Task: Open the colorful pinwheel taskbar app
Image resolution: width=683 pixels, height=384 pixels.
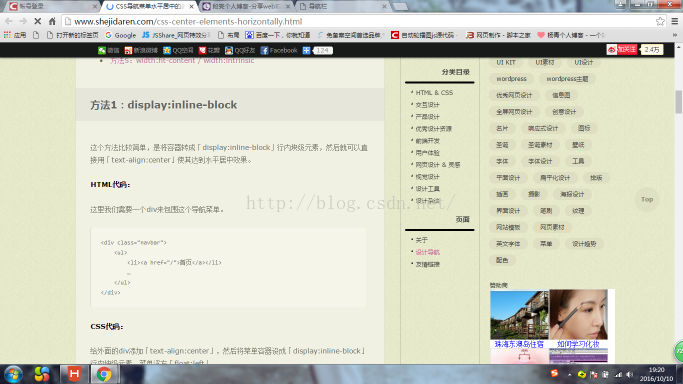Action: point(42,374)
